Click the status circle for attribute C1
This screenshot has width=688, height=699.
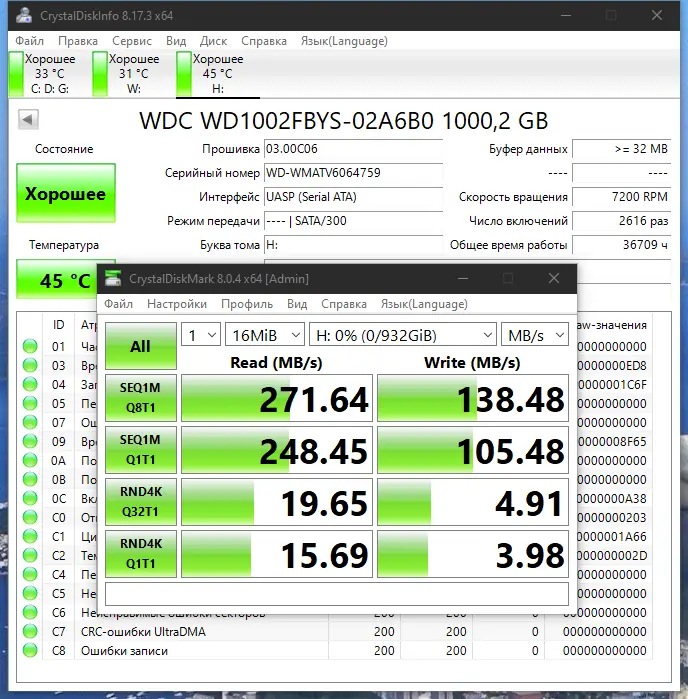tap(30, 536)
